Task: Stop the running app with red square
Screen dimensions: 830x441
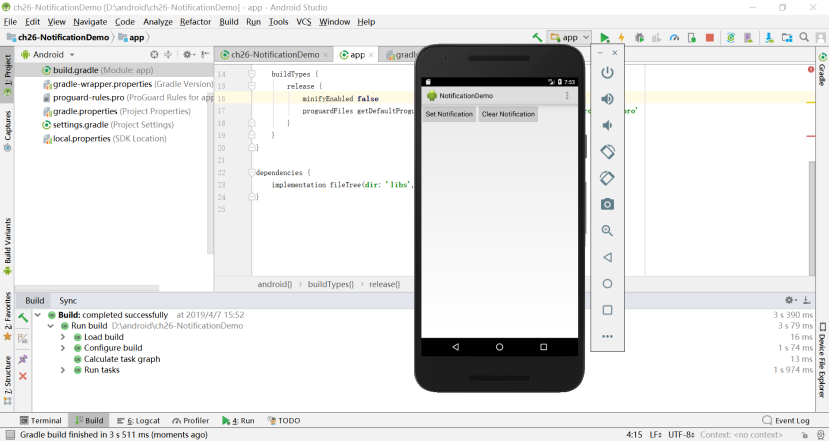Action: (709, 38)
